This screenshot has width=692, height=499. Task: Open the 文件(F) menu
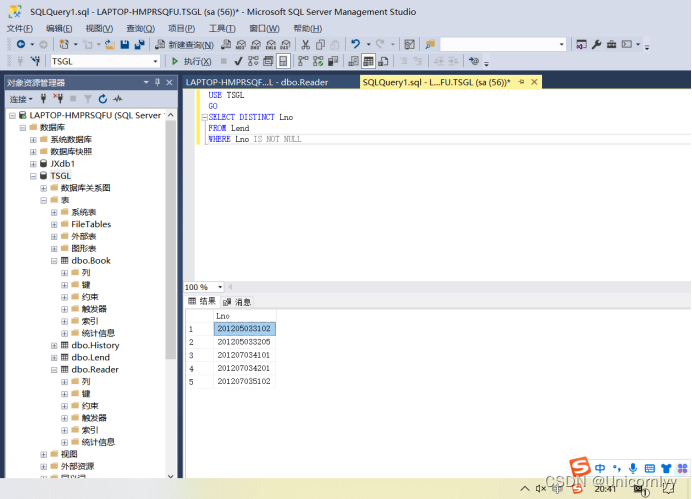[19, 29]
